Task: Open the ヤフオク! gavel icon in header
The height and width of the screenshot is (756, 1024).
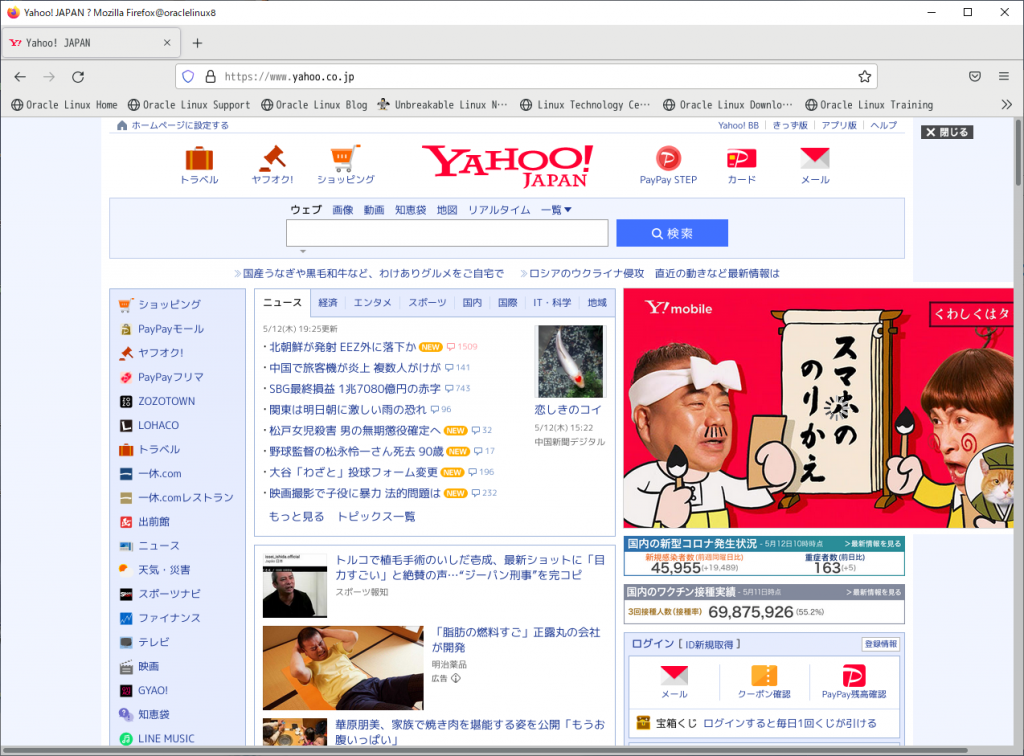Action: pos(272,158)
